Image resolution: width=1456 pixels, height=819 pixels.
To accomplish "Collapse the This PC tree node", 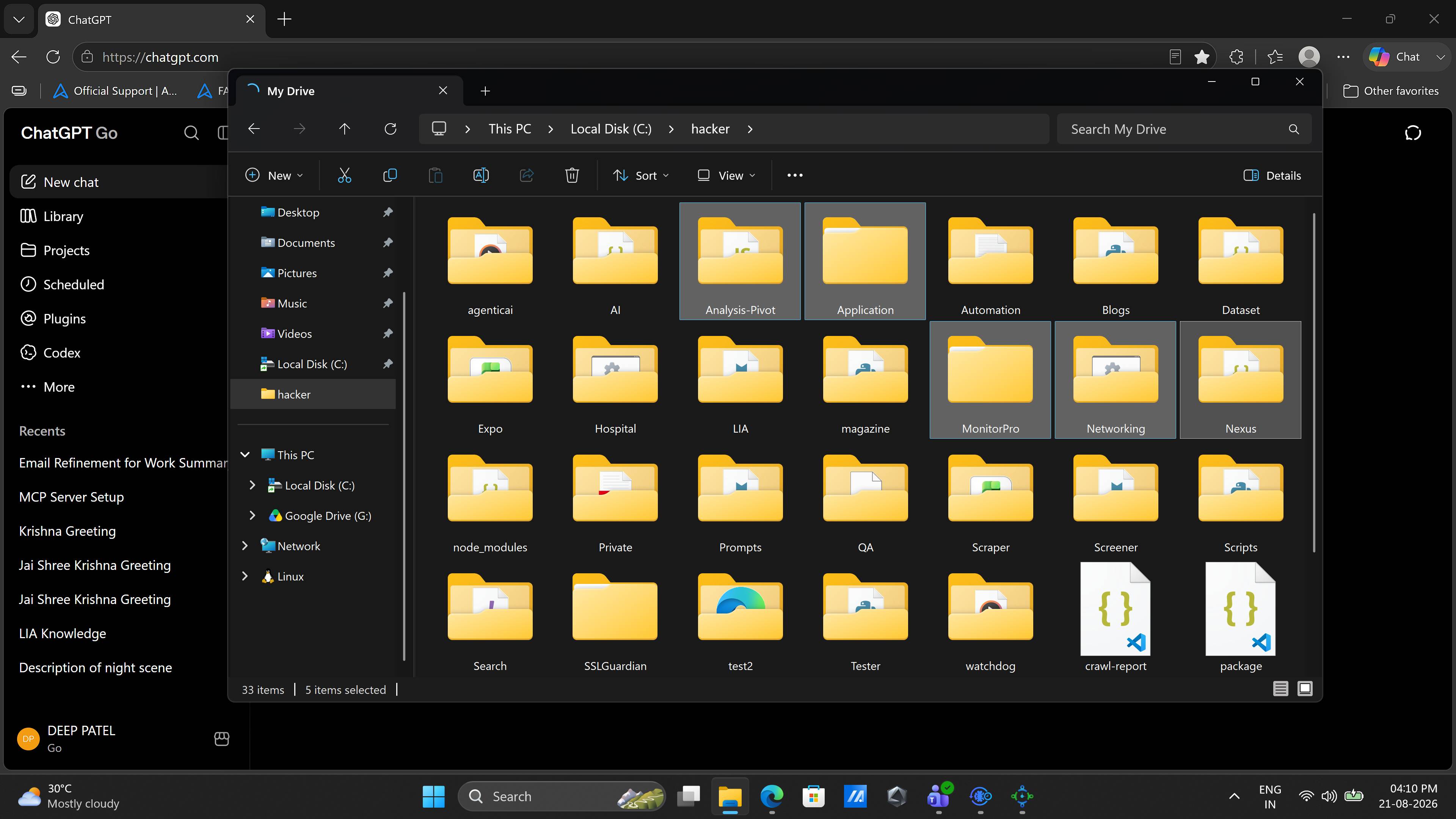I will (245, 455).
